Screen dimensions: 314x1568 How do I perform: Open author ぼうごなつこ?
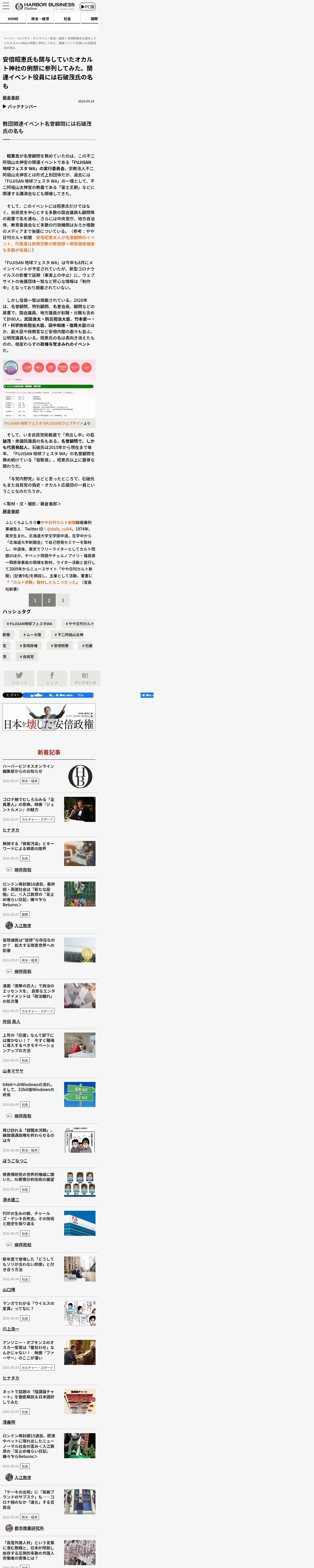15,1161
